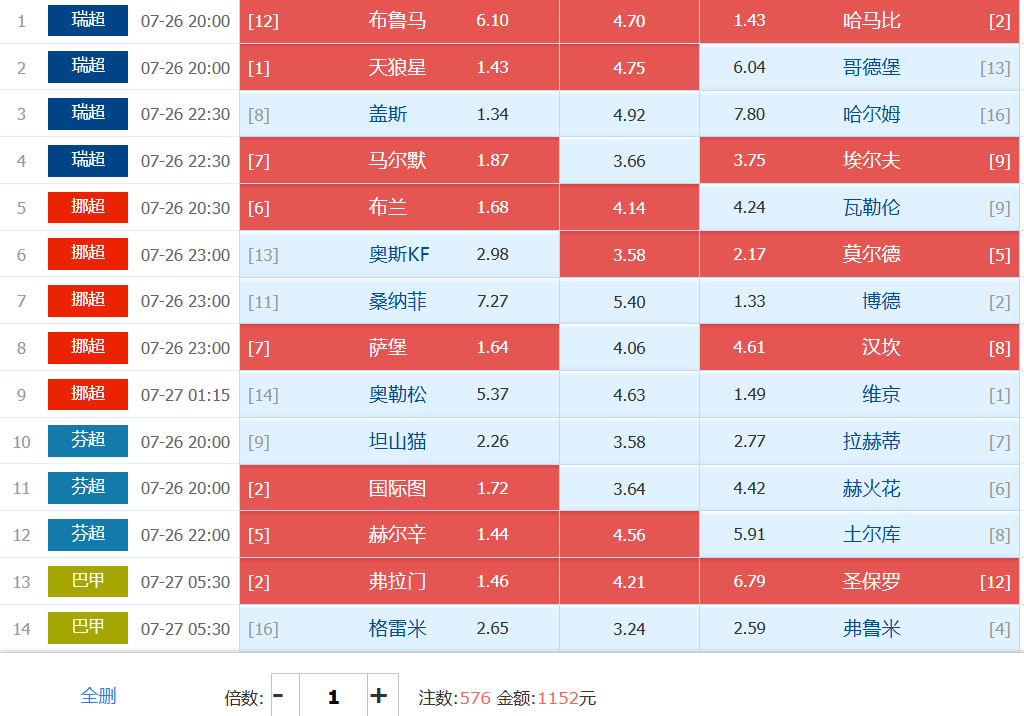Select home win 格雷米 2.65

tap(399, 628)
